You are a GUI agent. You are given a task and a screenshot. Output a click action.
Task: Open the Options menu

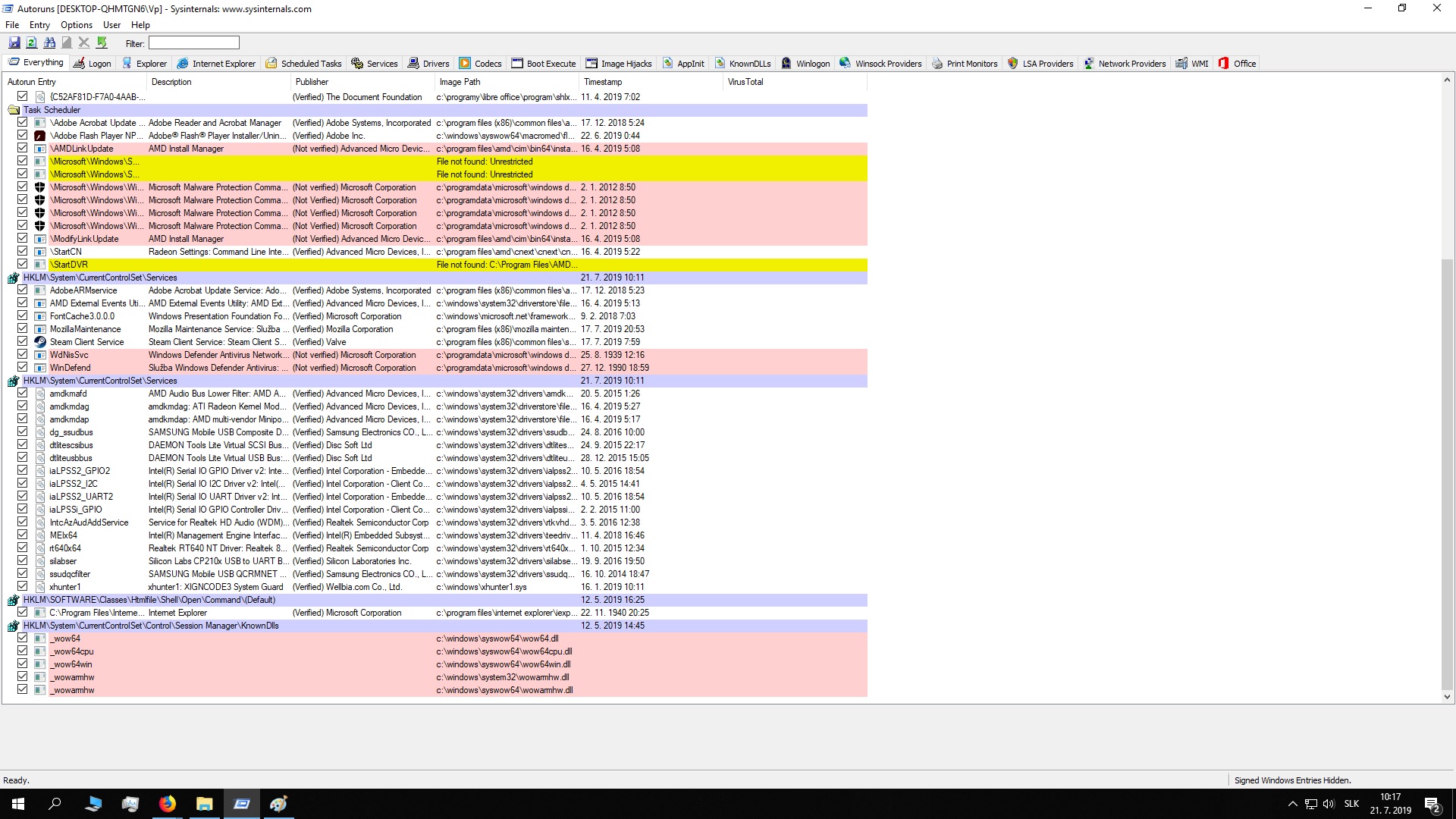click(77, 25)
